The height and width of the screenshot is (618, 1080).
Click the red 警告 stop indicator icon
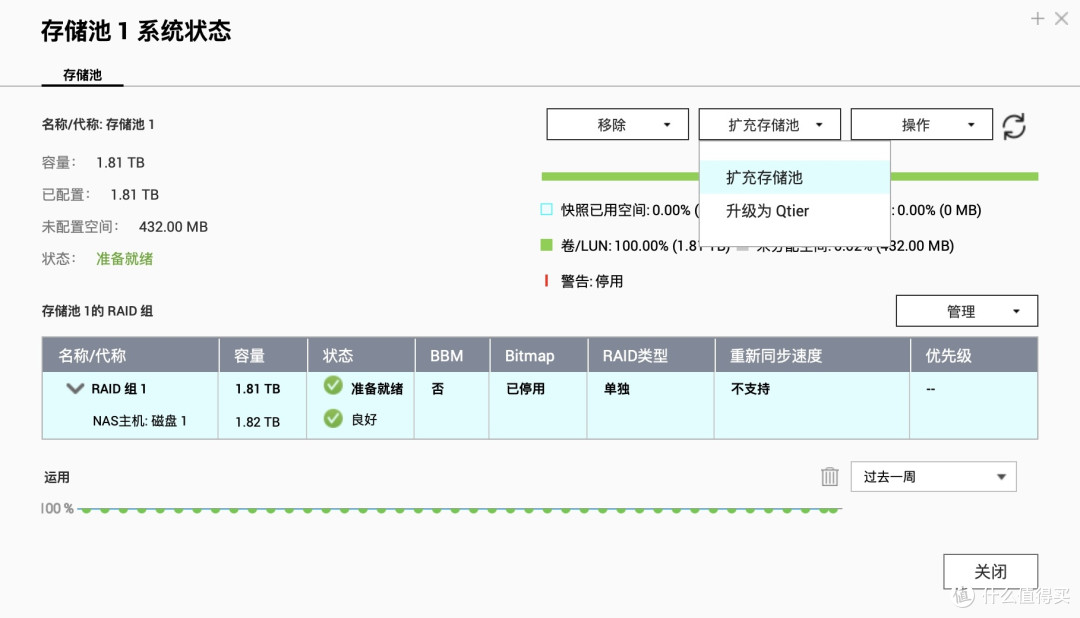tap(545, 281)
